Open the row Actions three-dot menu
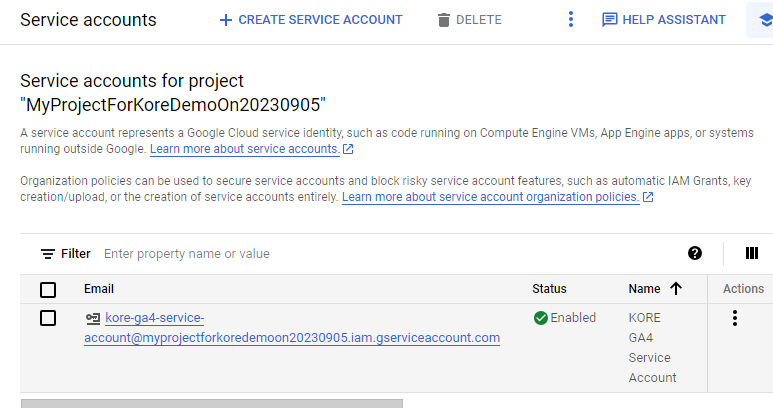The width and height of the screenshot is (773, 414). point(735,318)
